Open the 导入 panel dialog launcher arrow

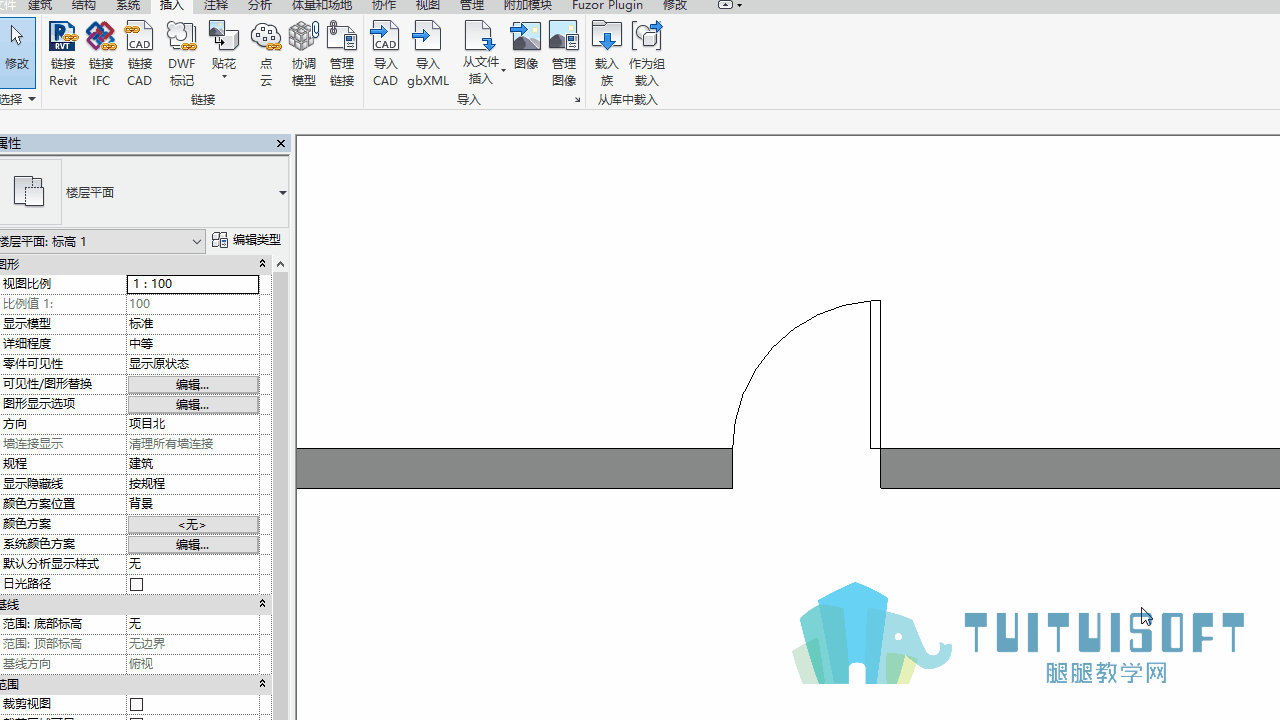point(577,100)
